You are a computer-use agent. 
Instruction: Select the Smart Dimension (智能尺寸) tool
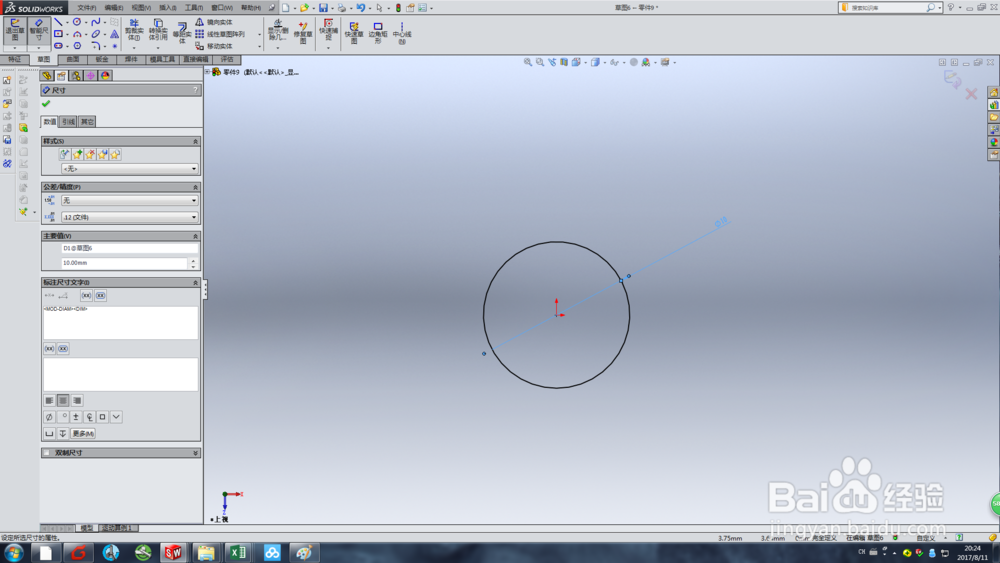tap(38, 31)
